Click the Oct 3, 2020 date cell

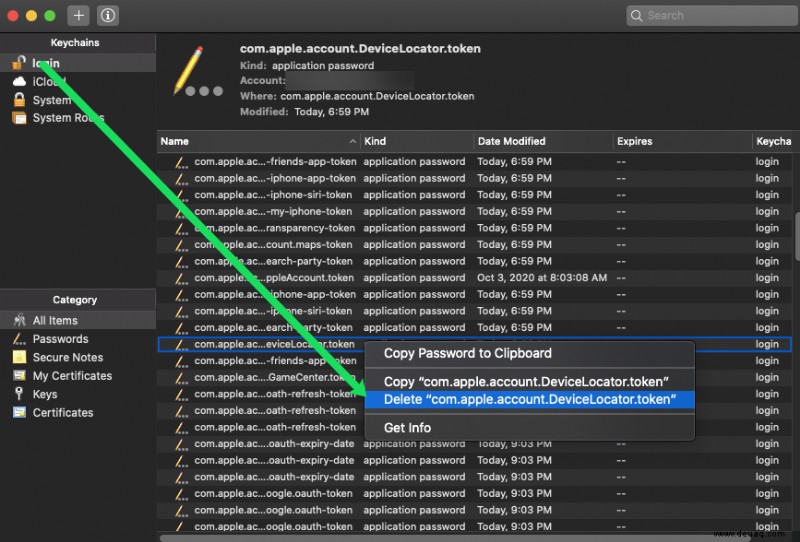tap(542, 278)
